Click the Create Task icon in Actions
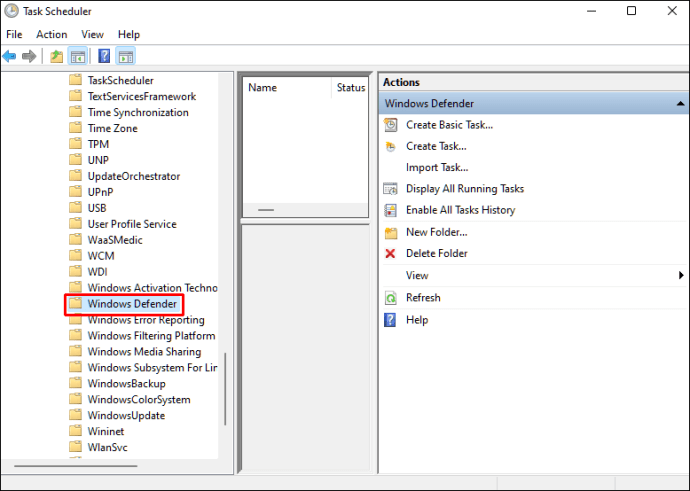The image size is (690, 491). coord(391,146)
